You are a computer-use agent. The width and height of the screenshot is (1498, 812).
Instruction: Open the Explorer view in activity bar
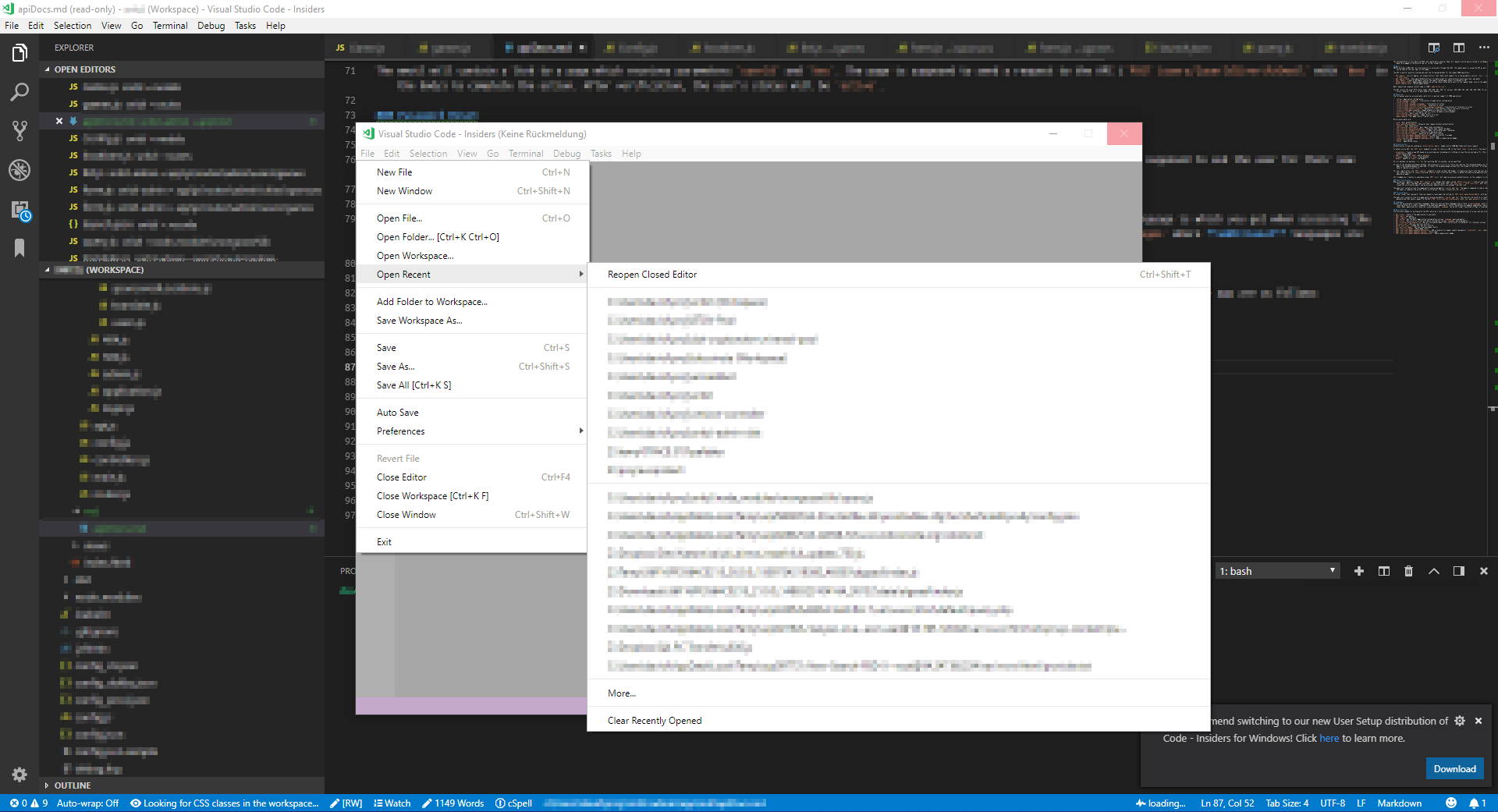point(20,53)
